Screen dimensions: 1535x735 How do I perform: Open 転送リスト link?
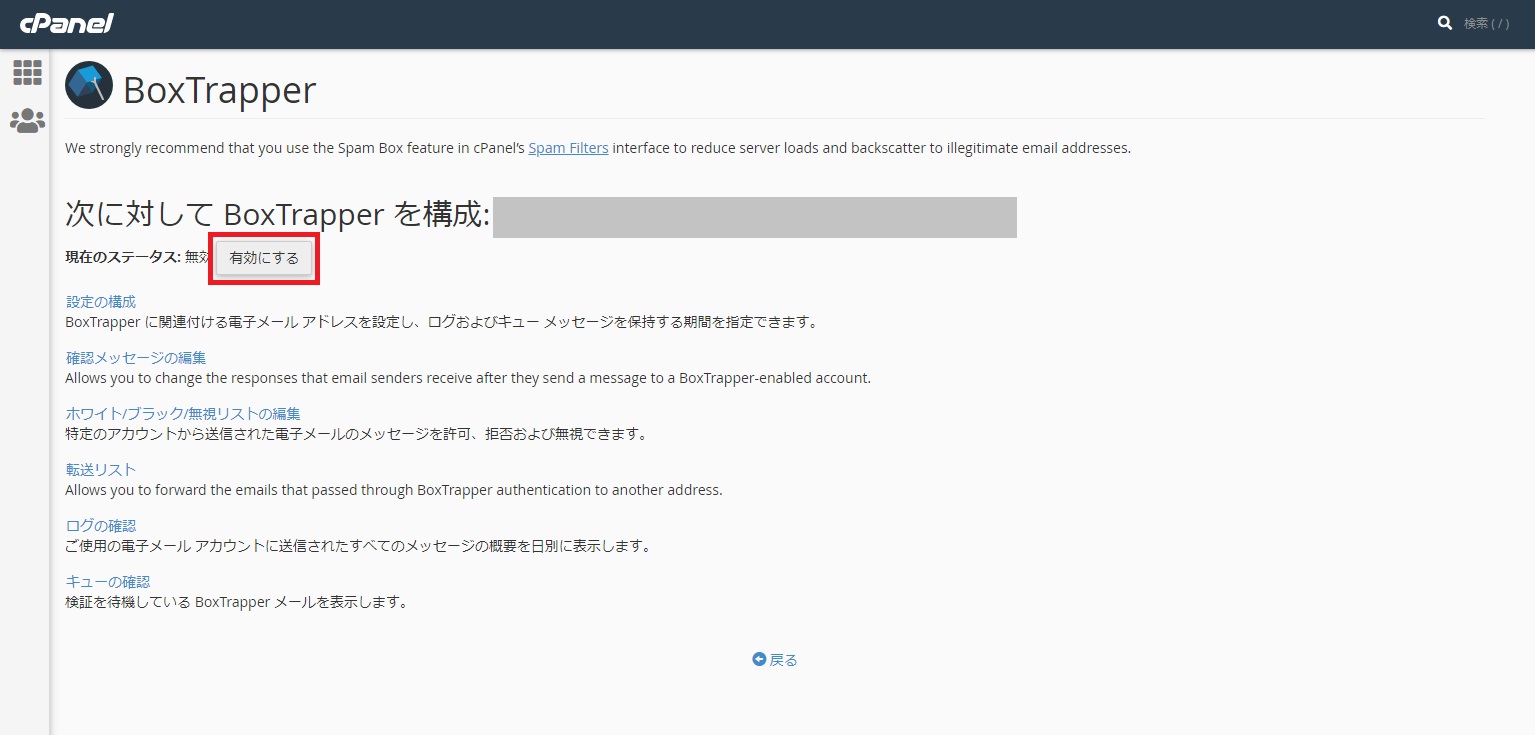[101, 469]
